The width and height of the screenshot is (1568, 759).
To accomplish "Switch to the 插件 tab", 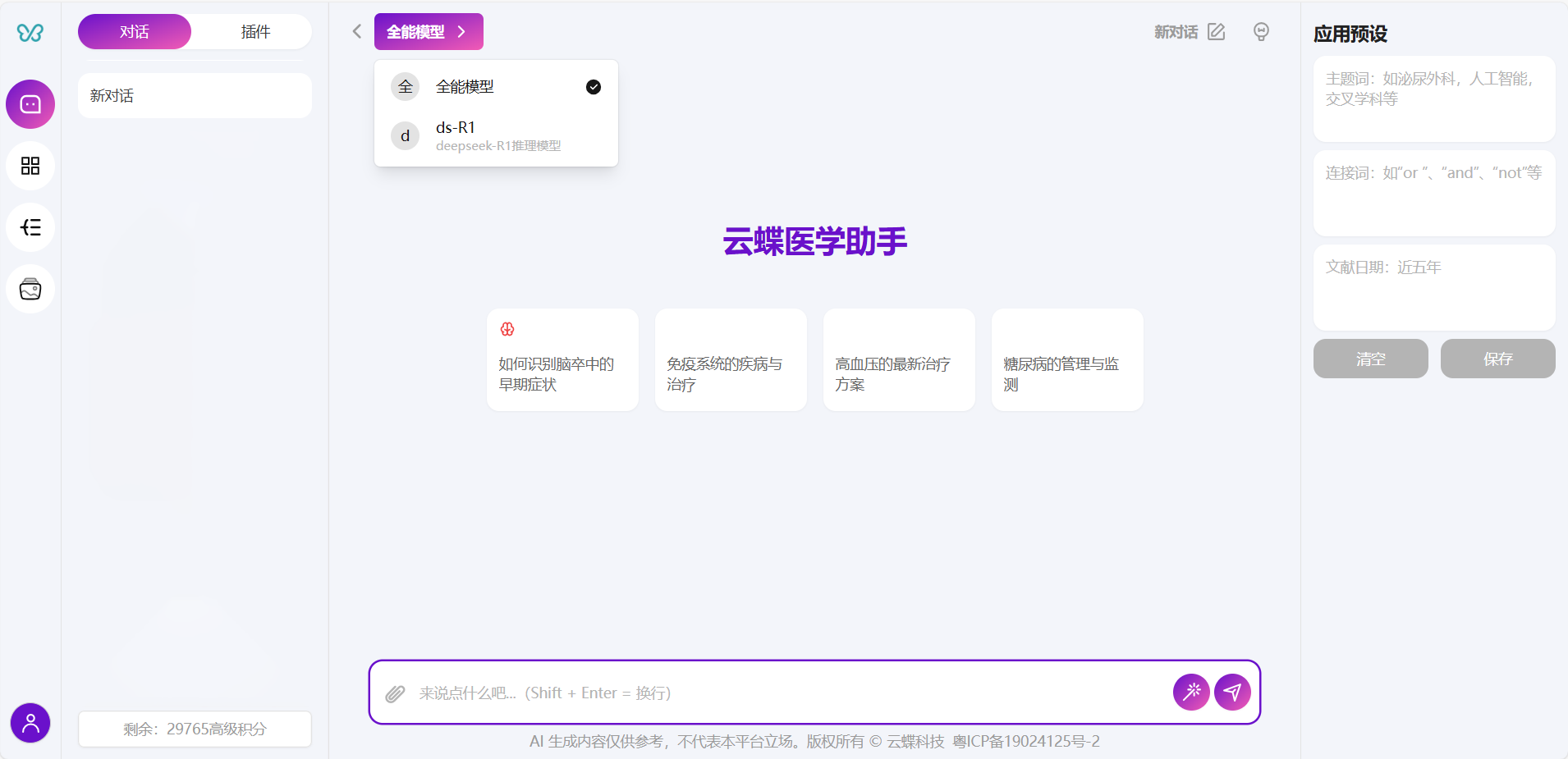I will coord(255,32).
